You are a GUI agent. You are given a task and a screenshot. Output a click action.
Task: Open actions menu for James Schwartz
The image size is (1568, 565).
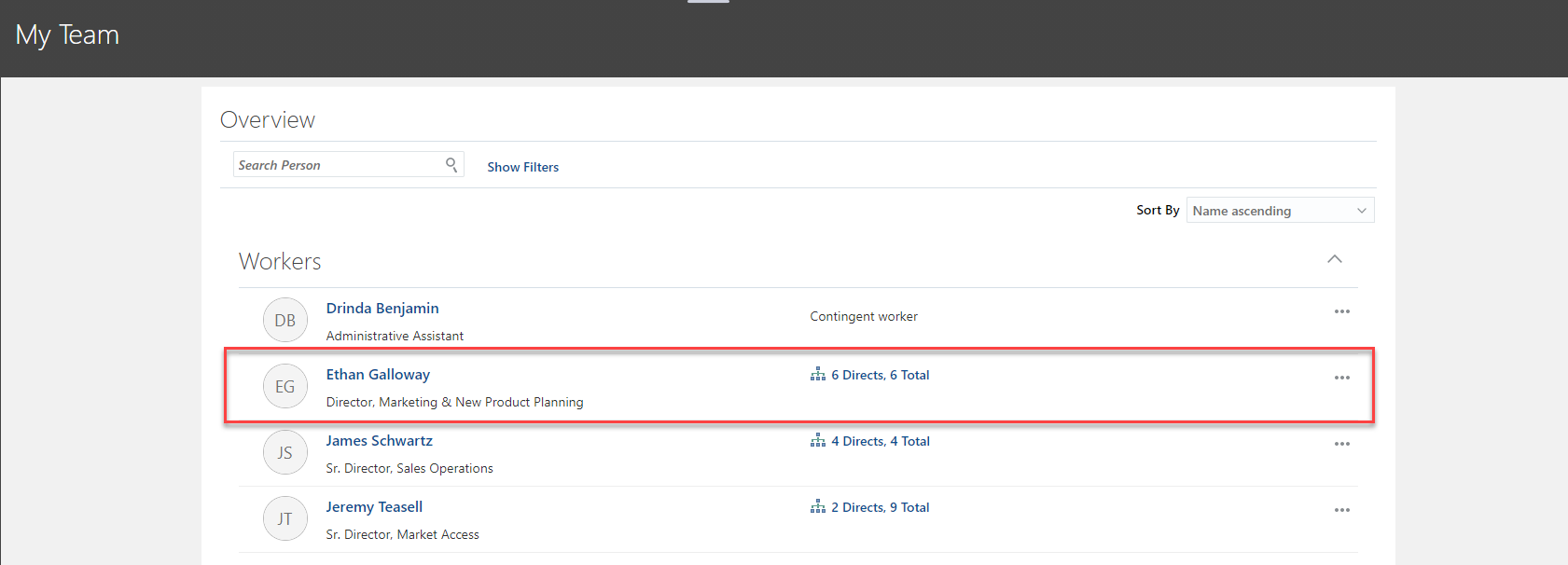point(1341,444)
